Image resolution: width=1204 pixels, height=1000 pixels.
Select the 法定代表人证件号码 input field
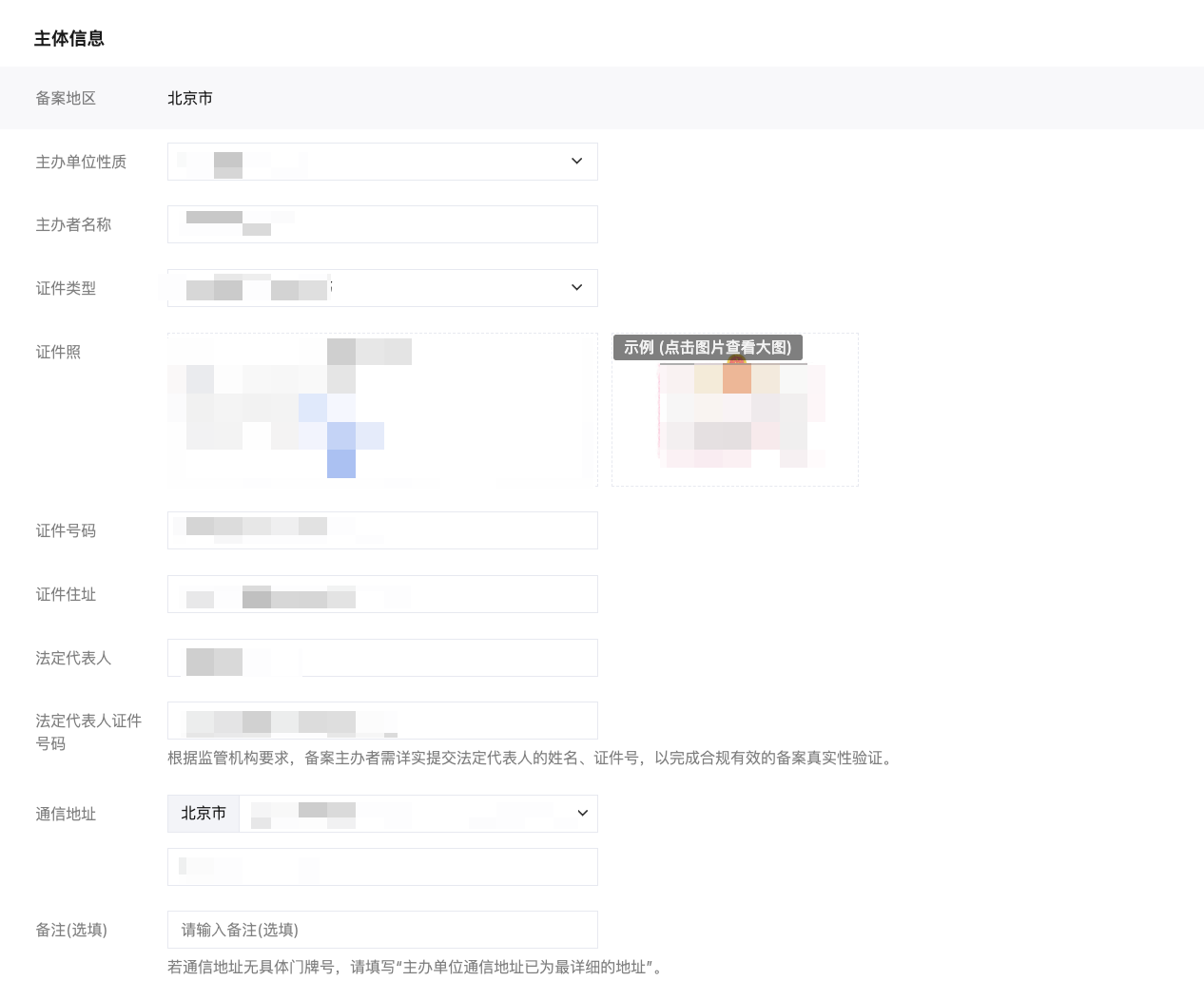(382, 721)
